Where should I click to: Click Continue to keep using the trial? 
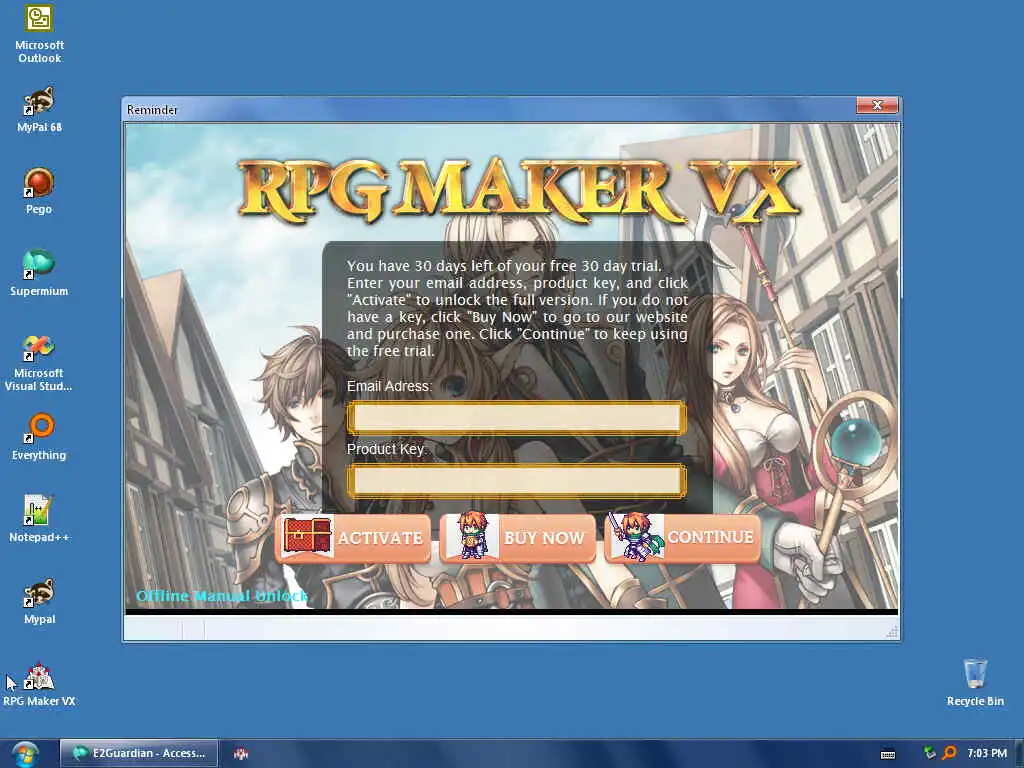pyautogui.click(x=683, y=537)
